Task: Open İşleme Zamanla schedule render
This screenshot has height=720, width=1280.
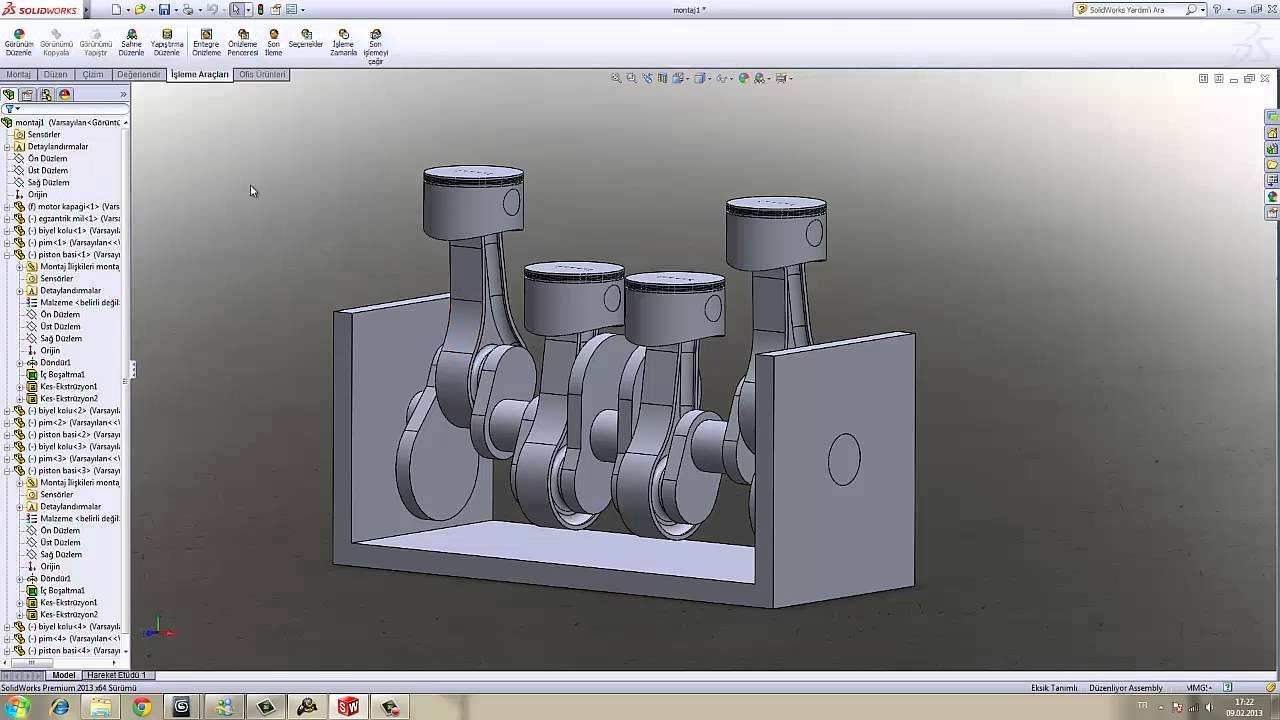Action: [343, 42]
